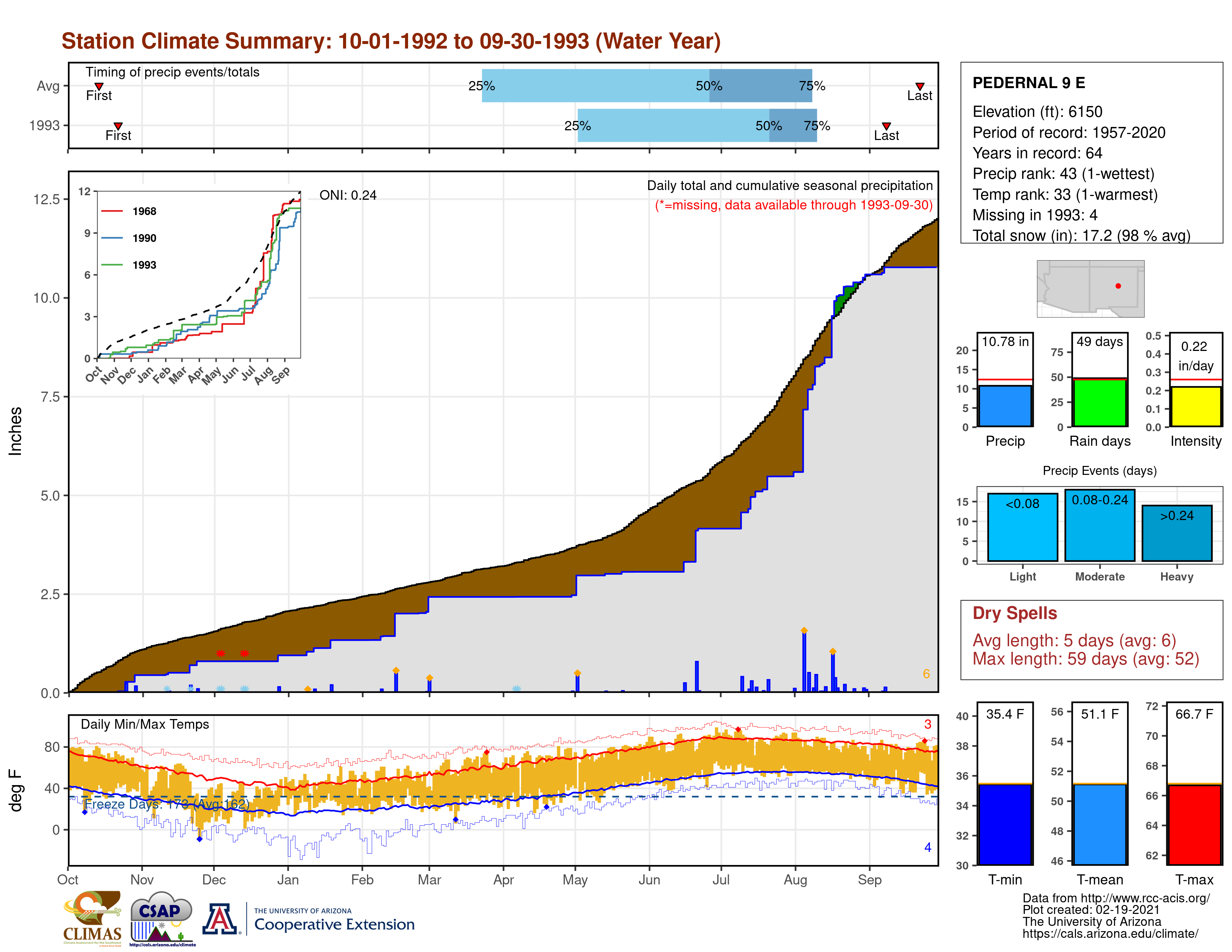Click the CLIMAS logo
Image resolution: width=1232 pixels, height=952 pixels.
(x=93, y=918)
